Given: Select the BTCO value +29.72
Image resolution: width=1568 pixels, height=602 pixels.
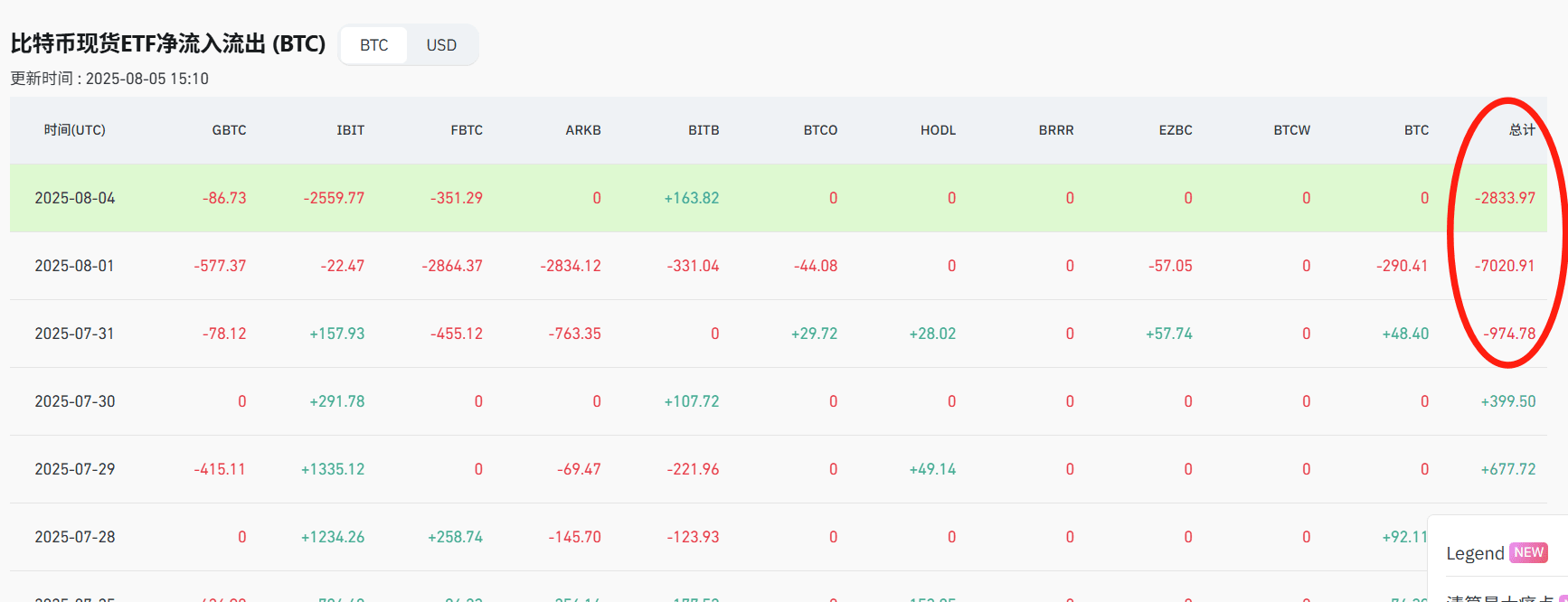Looking at the screenshot, I should pos(815,334).
